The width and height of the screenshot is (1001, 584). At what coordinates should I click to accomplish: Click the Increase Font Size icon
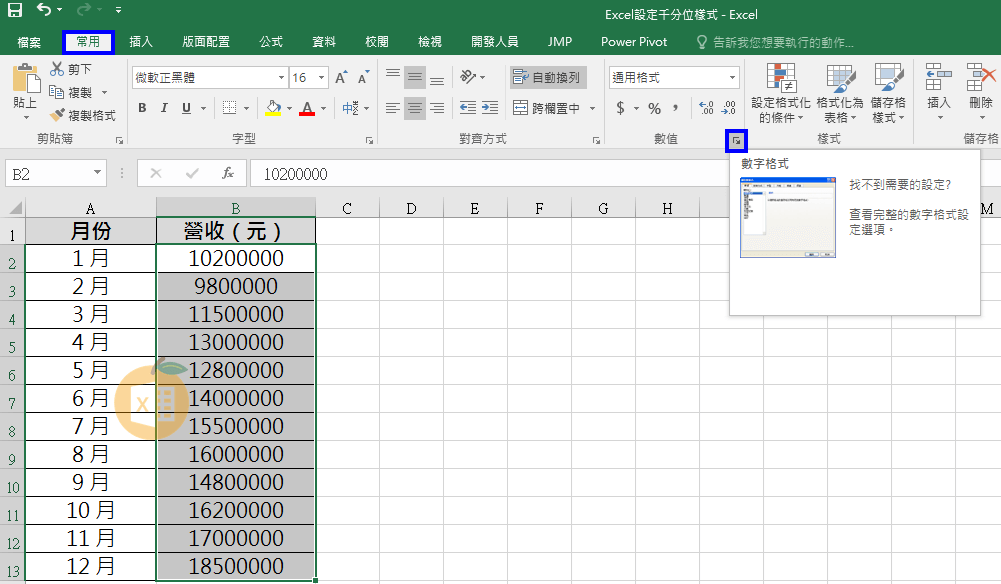pos(341,78)
